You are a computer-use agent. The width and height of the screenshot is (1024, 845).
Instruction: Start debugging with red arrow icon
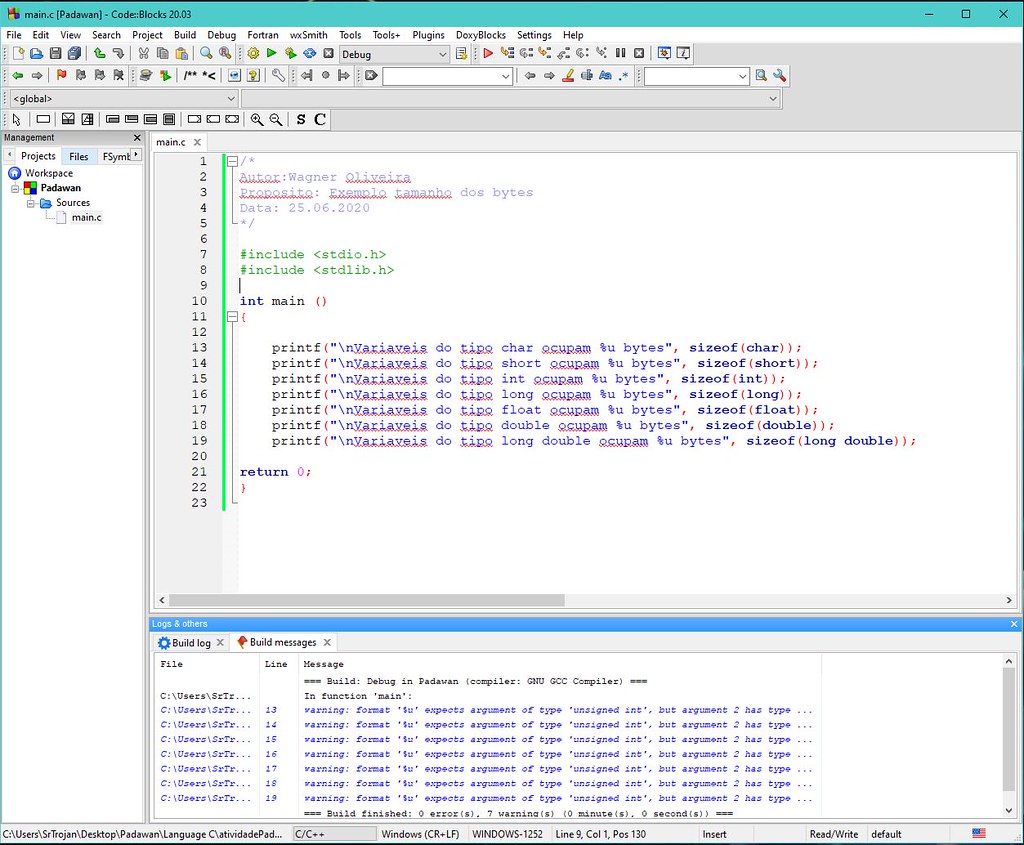coord(489,54)
